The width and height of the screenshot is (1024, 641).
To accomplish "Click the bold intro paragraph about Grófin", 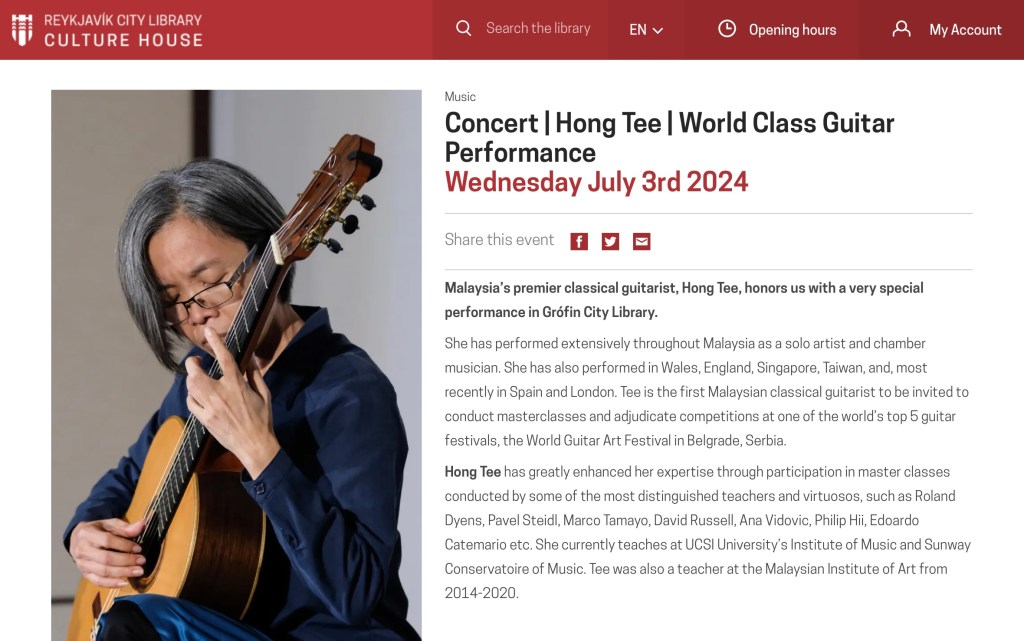I will click(684, 300).
